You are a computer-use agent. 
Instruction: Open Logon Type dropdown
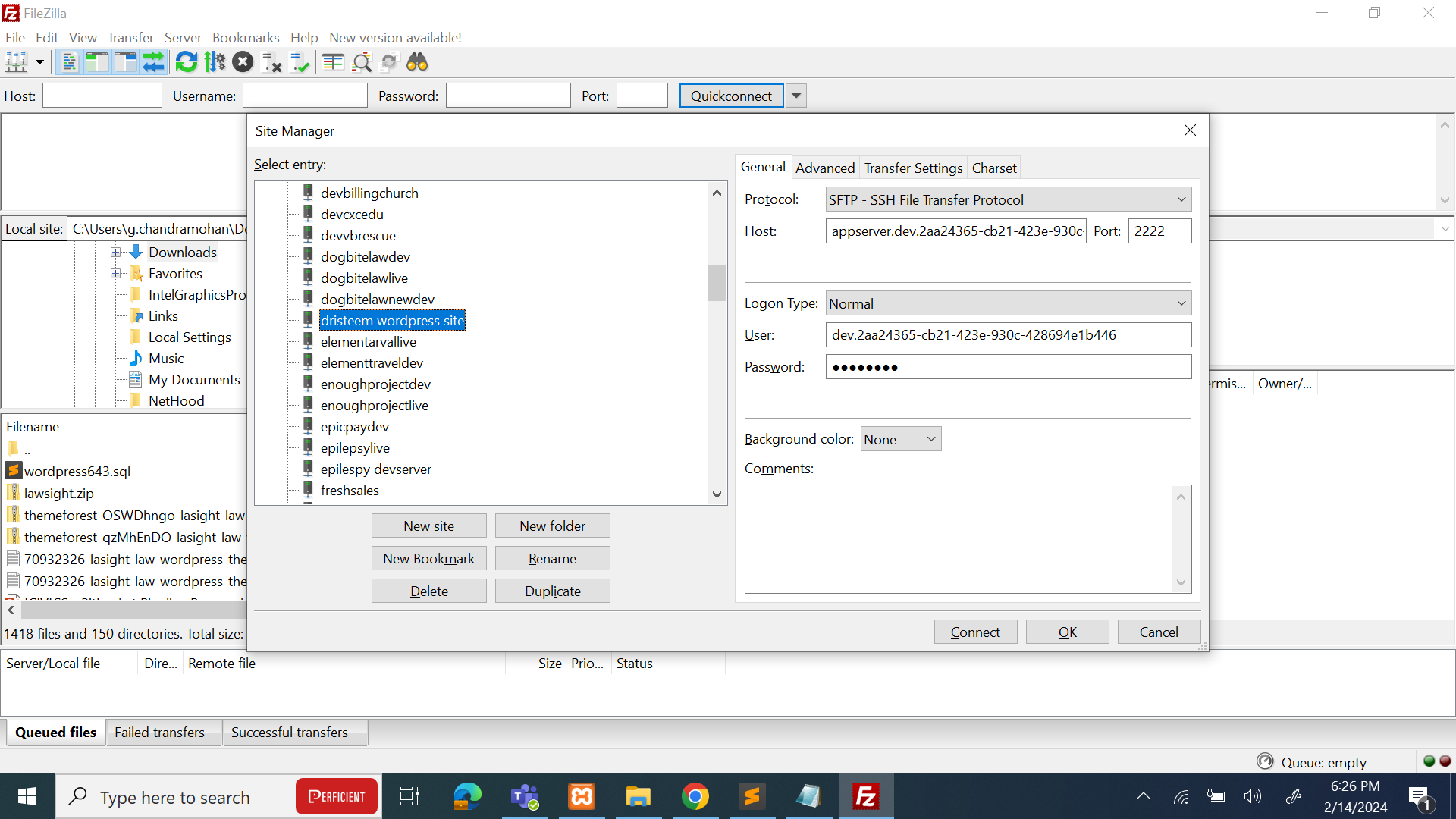click(x=1008, y=303)
